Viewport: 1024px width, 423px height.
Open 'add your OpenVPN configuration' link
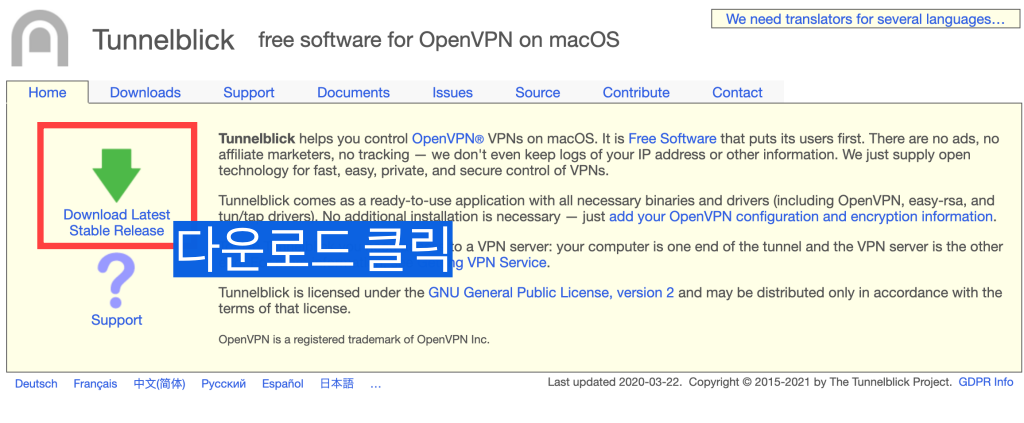pyautogui.click(x=801, y=216)
